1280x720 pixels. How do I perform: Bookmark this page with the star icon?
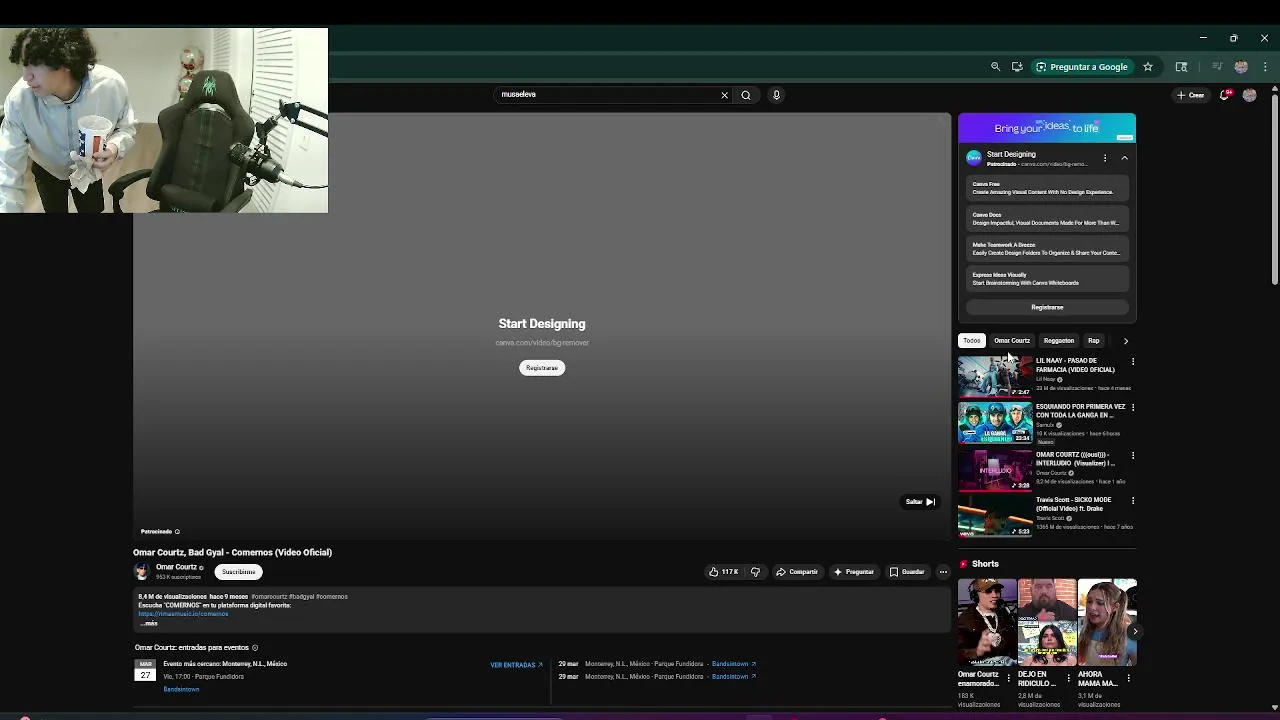click(x=1148, y=67)
